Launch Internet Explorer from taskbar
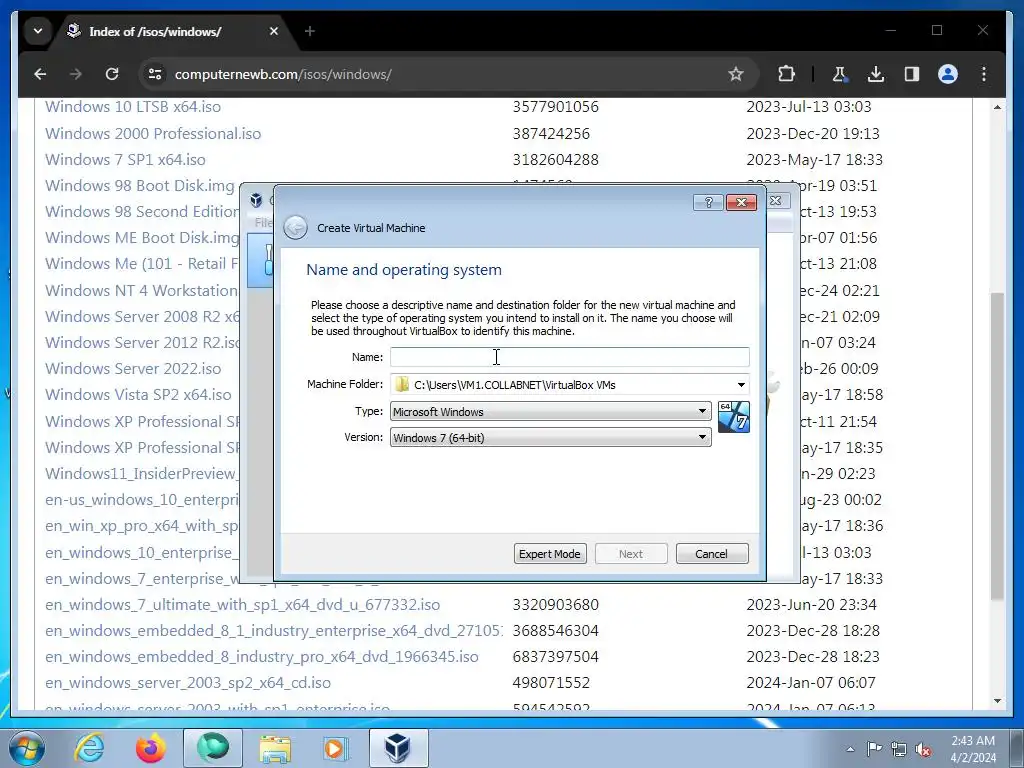The image size is (1024, 768). pyautogui.click(x=89, y=748)
